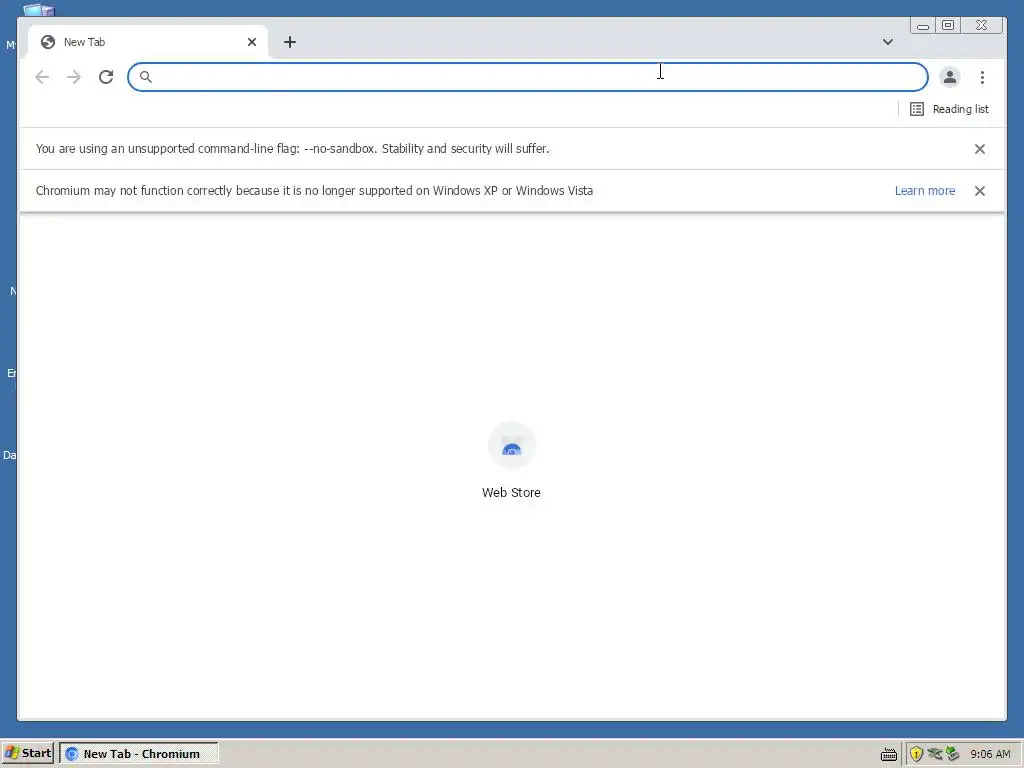This screenshot has height=768, width=1024.
Task: Click the Web Store label text
Action: [x=511, y=493]
